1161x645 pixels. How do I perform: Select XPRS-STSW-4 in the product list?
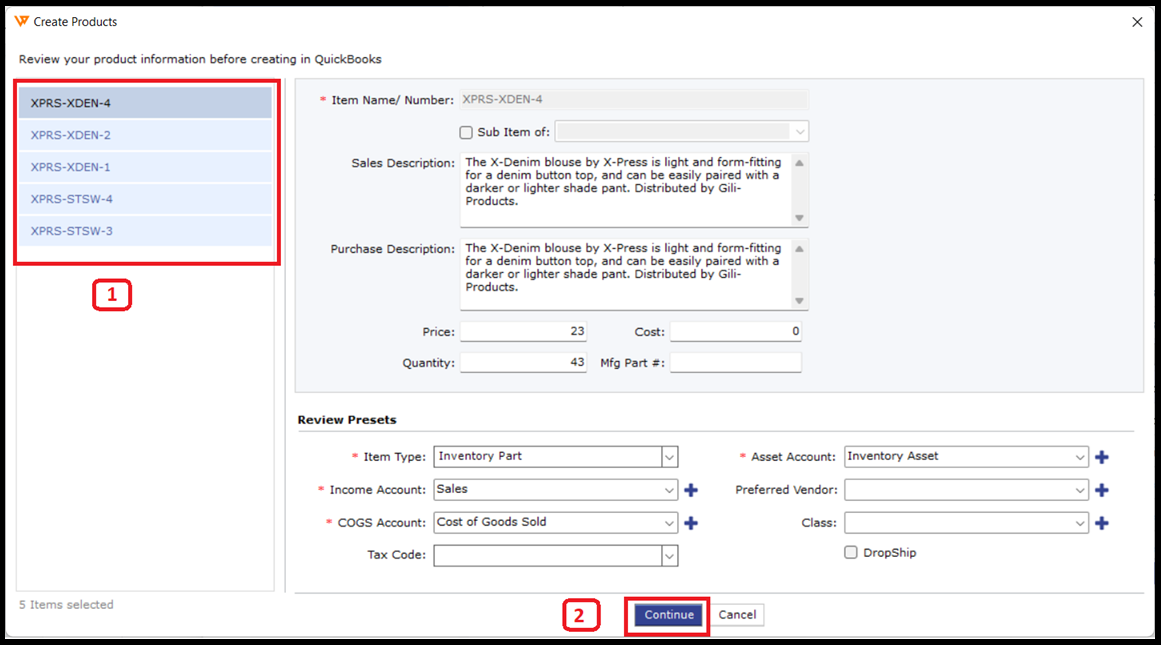(145, 199)
